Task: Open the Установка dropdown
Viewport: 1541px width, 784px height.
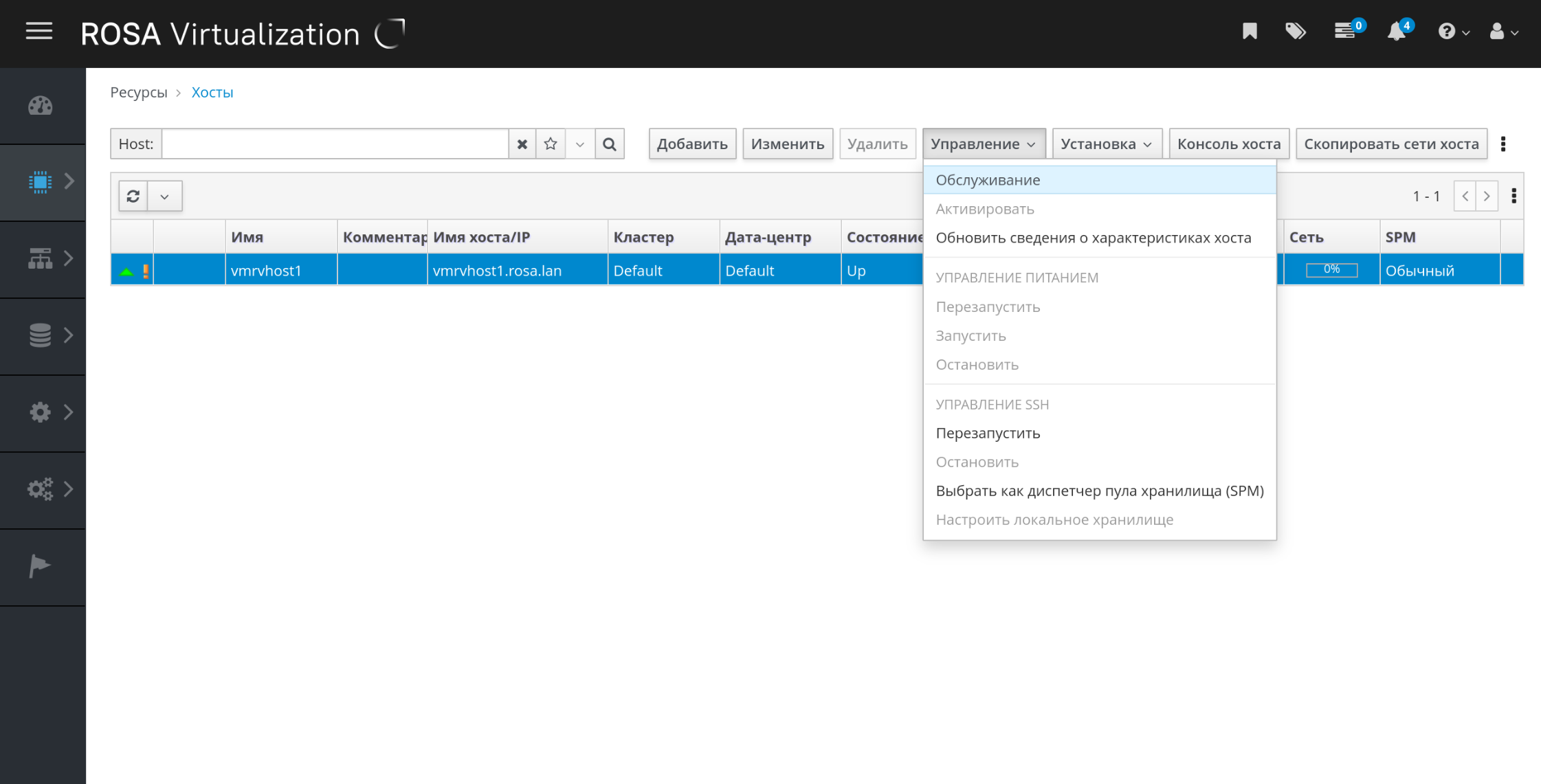Action: pos(1106,144)
